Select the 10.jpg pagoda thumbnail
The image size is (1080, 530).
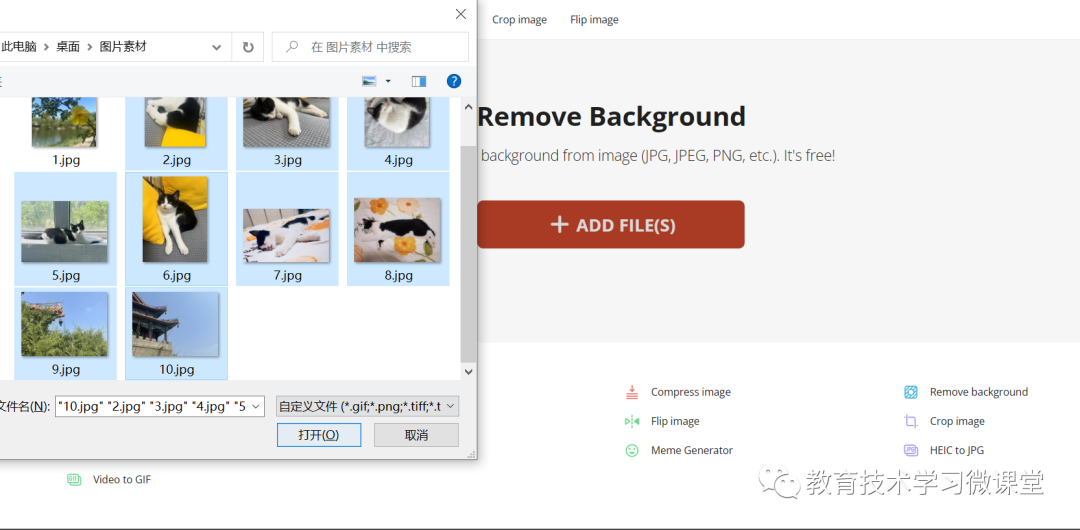tap(175, 324)
